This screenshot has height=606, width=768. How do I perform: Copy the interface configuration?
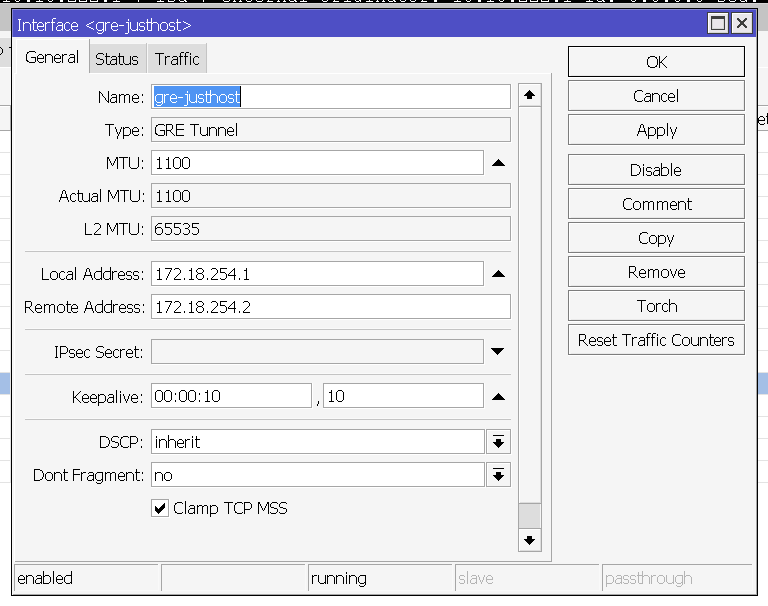click(x=656, y=238)
